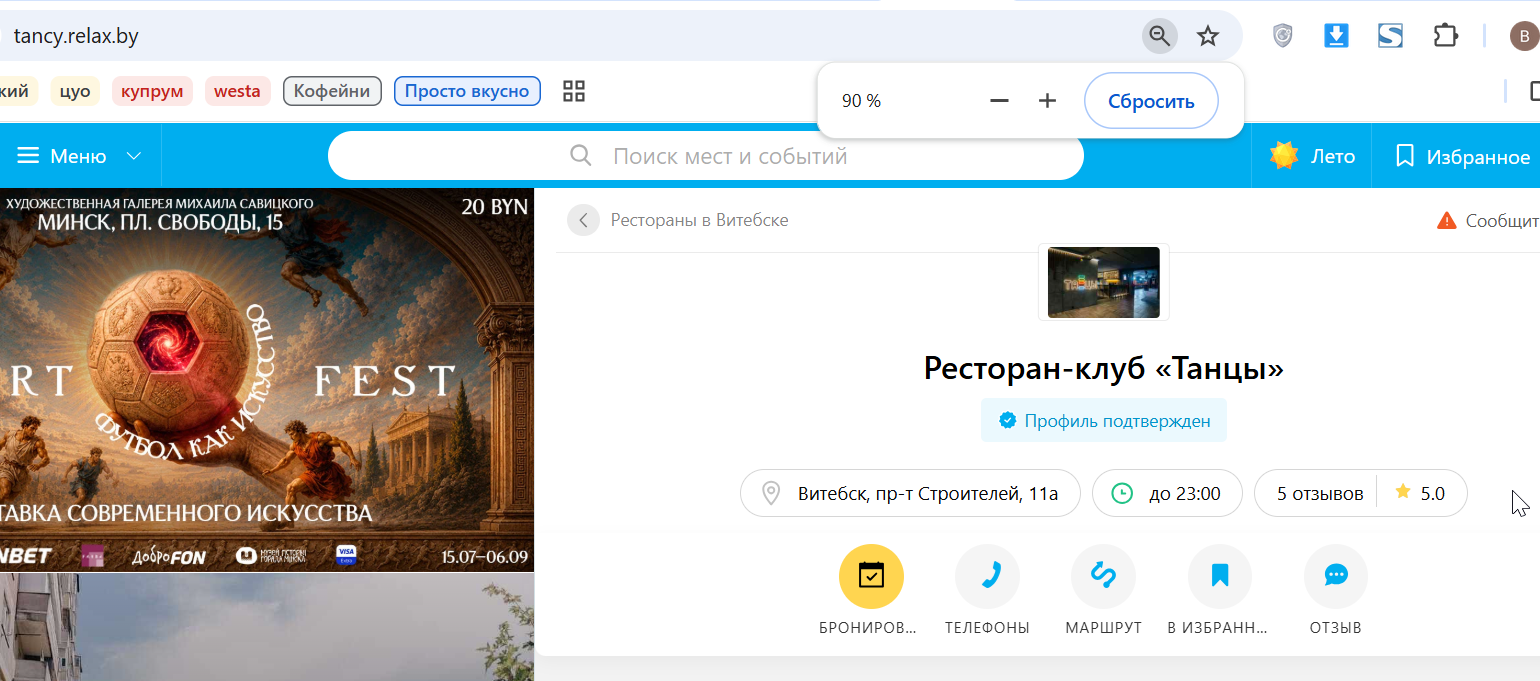Viewport: 1540px width, 681px height.
Task: Open the Art Fest exhibition banner
Action: coord(267,380)
